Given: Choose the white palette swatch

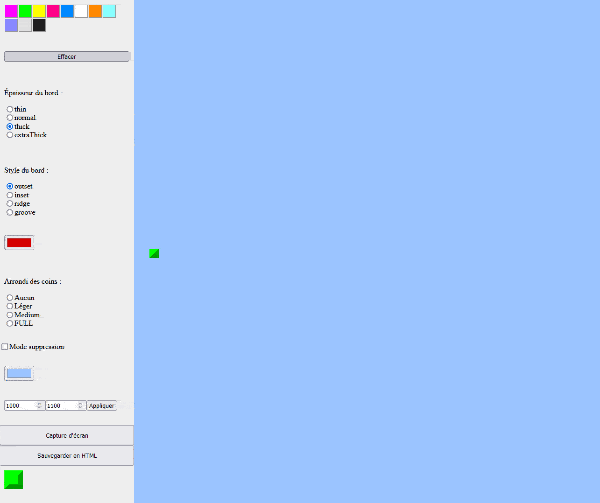Looking at the screenshot, I should pyautogui.click(x=81, y=11).
